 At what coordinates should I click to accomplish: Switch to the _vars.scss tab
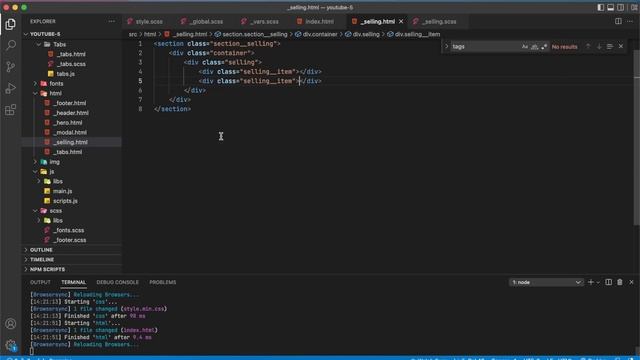pyautogui.click(x=264, y=21)
